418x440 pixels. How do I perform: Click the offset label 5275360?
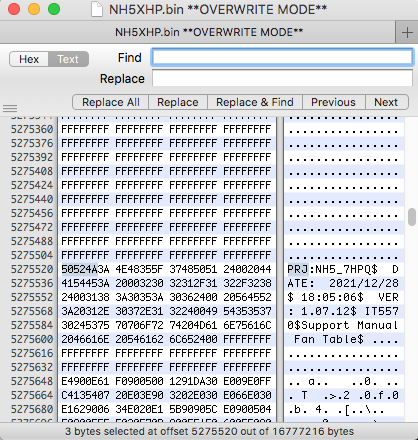[x=32, y=129]
